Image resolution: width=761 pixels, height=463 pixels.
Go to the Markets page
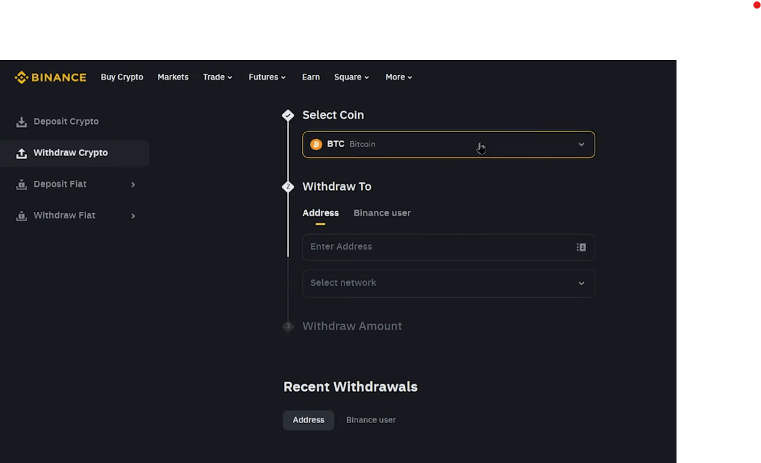click(173, 77)
